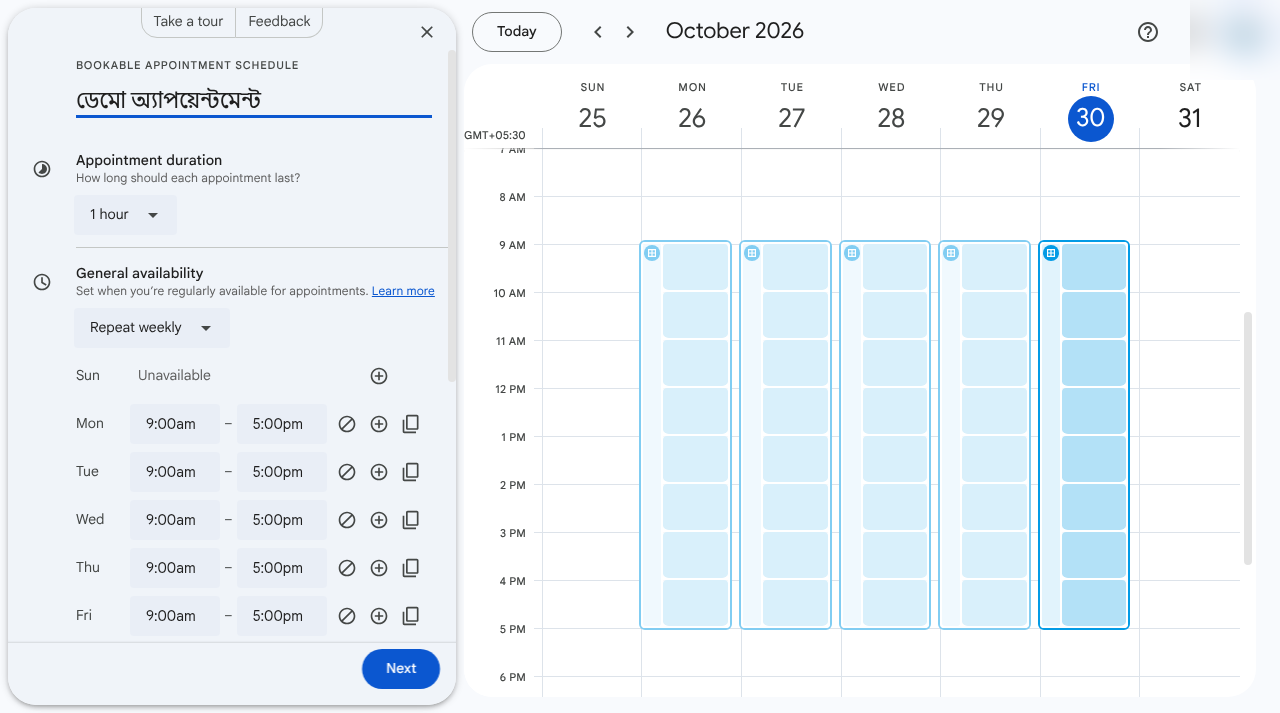Click Wednesday's appointment grid icon in calendar
This screenshot has height=713, width=1280.
pos(852,253)
